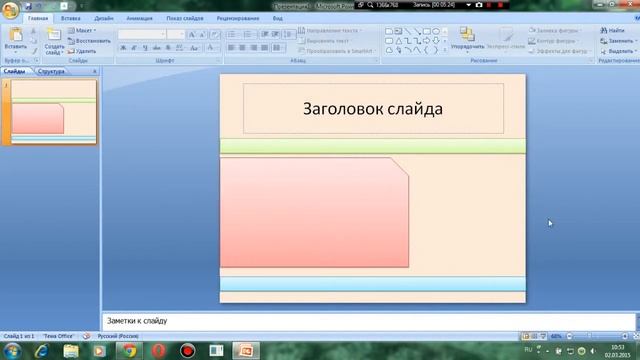Select the line shape in shapes gallery

408,31
